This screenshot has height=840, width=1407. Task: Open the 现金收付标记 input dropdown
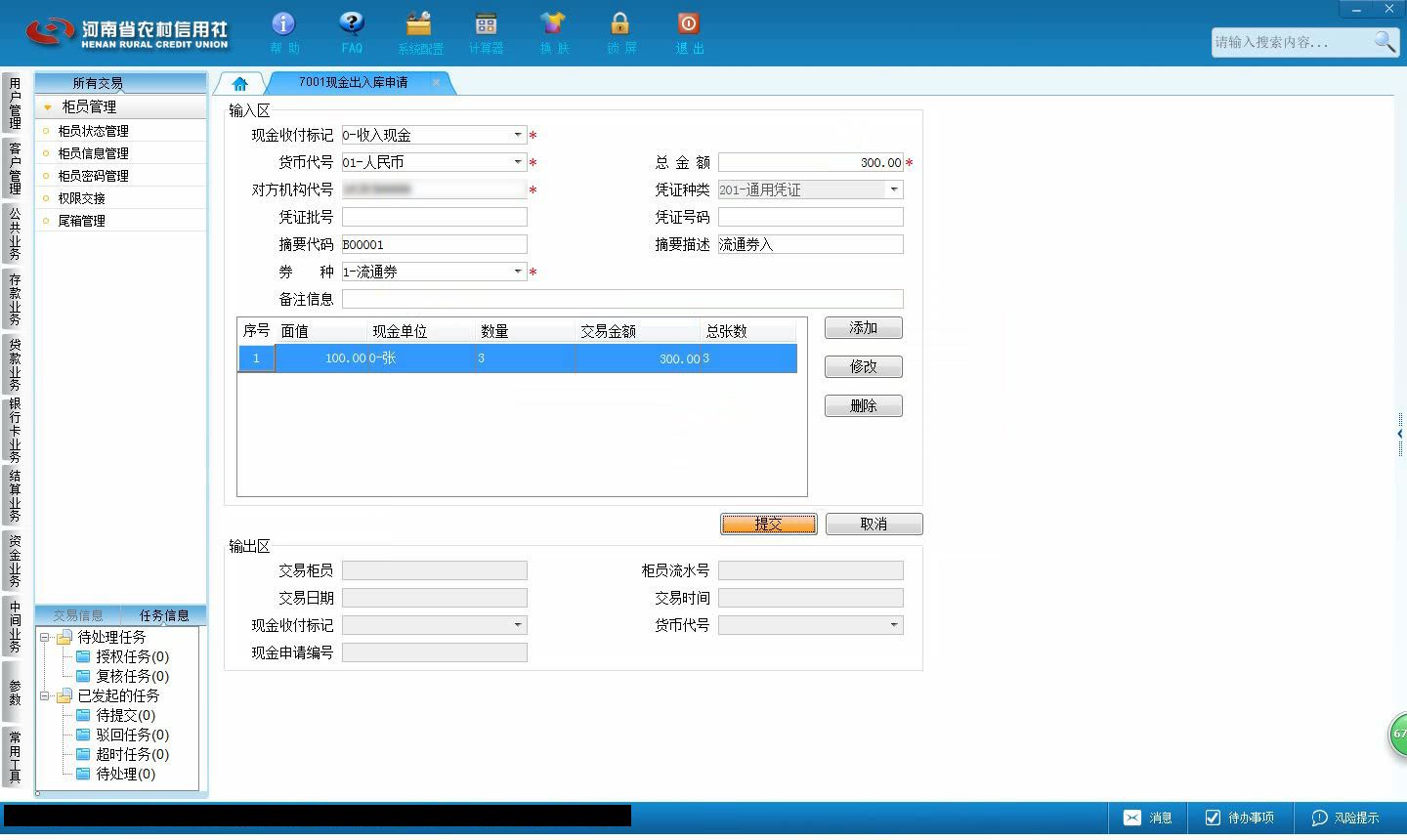[x=518, y=135]
